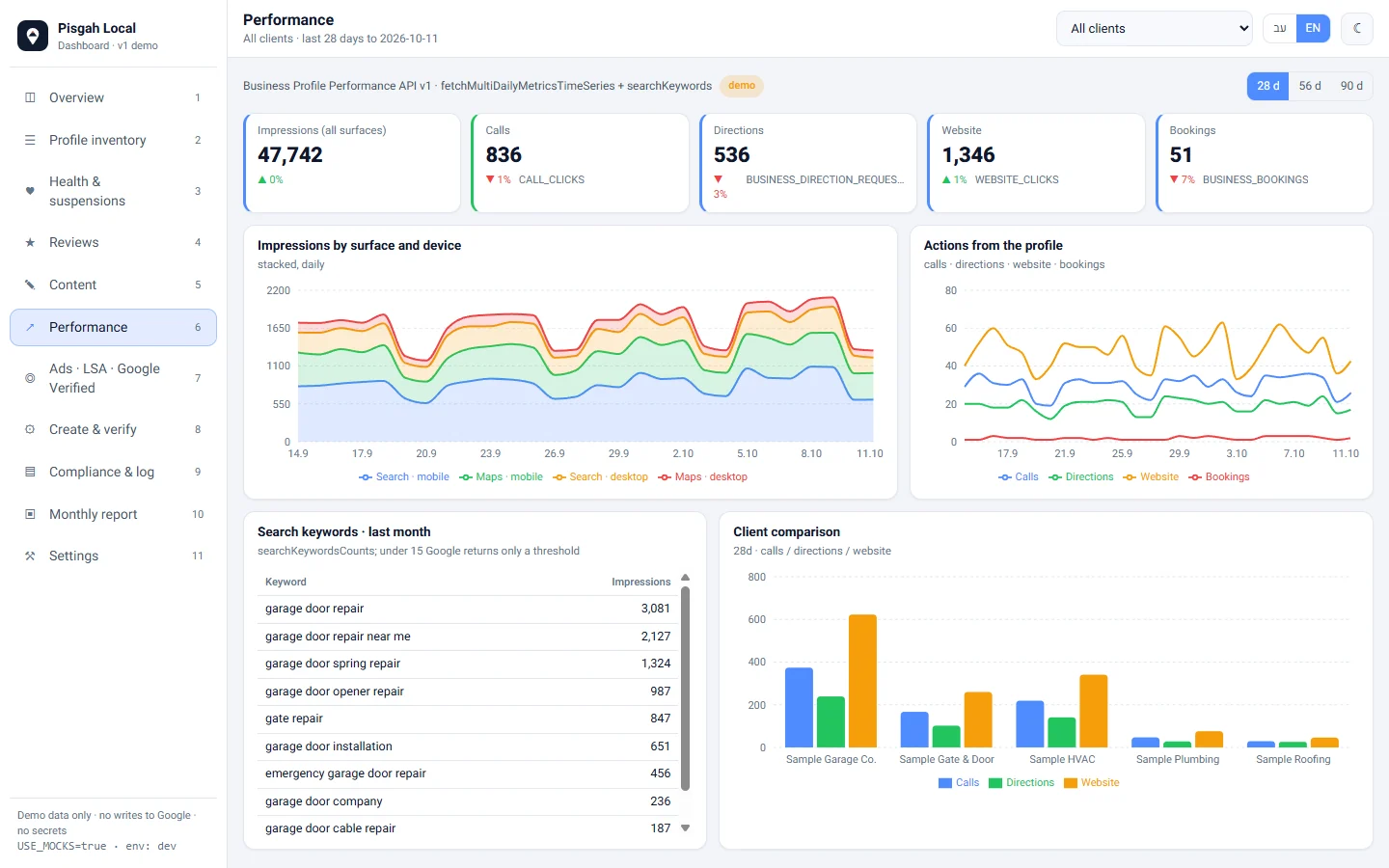This screenshot has height=868, width=1389.
Task: Select the 90 d time range
Action: 1351,86
